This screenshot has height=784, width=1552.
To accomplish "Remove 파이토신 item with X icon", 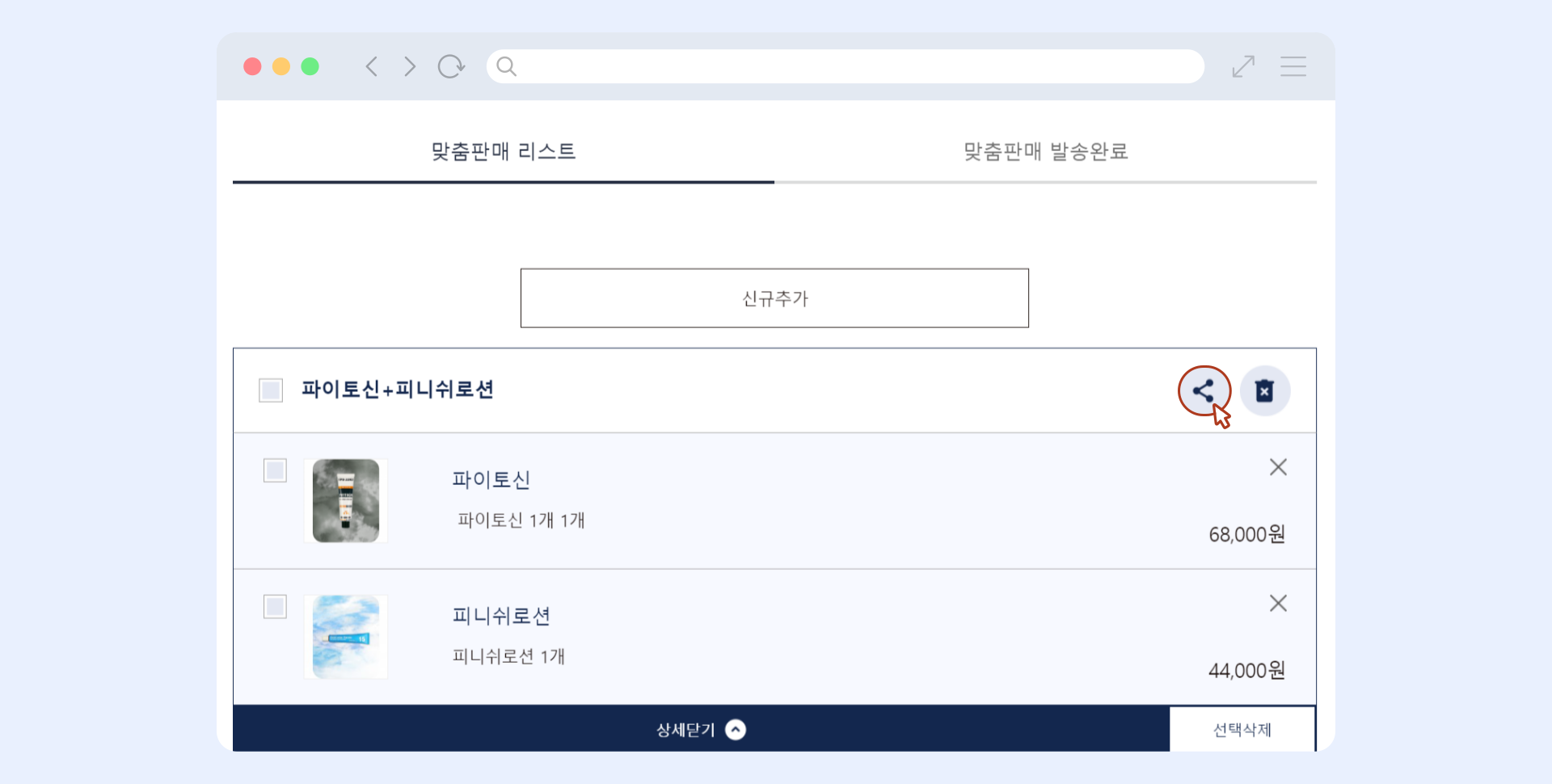I will [1277, 467].
